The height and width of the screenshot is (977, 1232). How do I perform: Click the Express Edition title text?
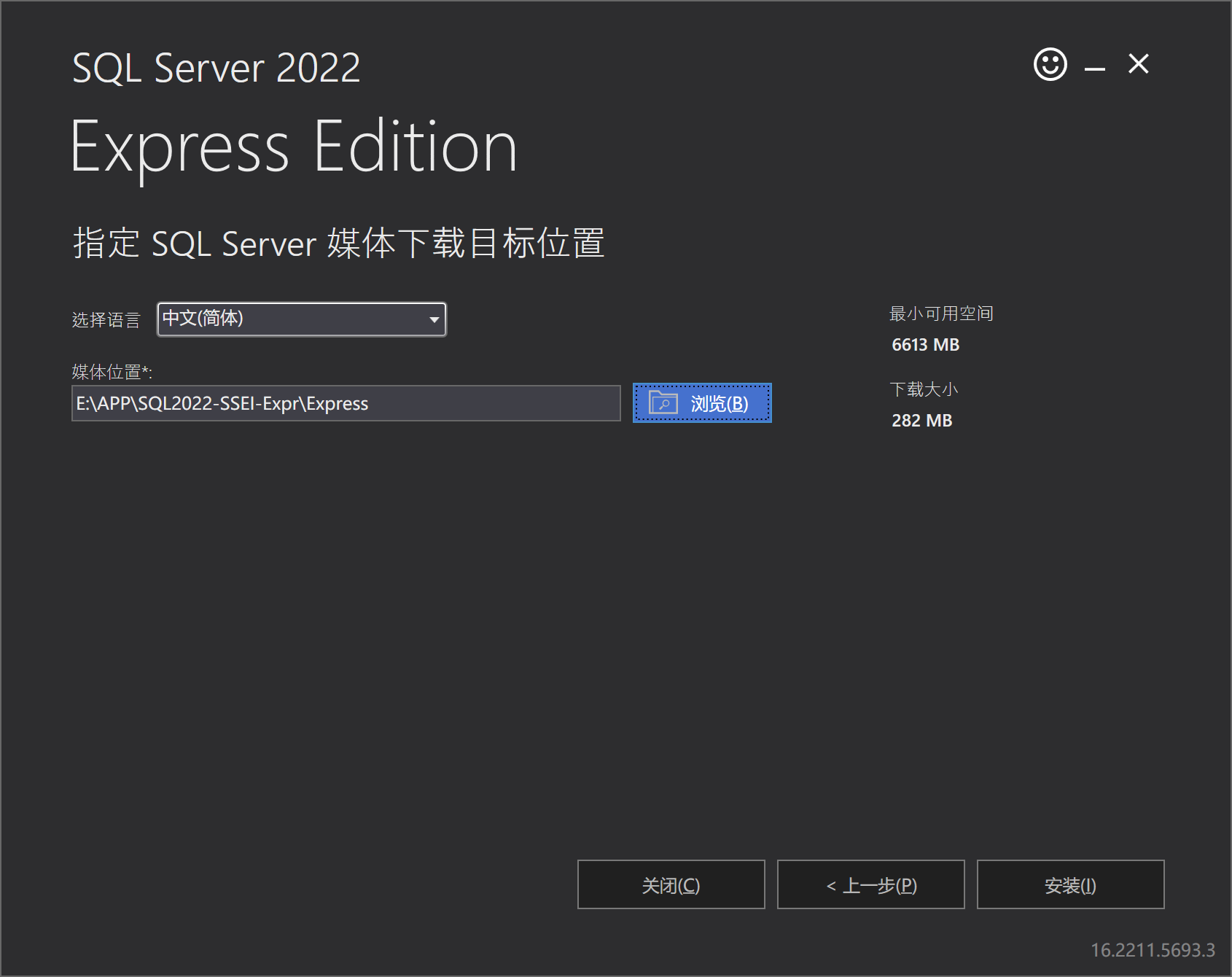293,148
